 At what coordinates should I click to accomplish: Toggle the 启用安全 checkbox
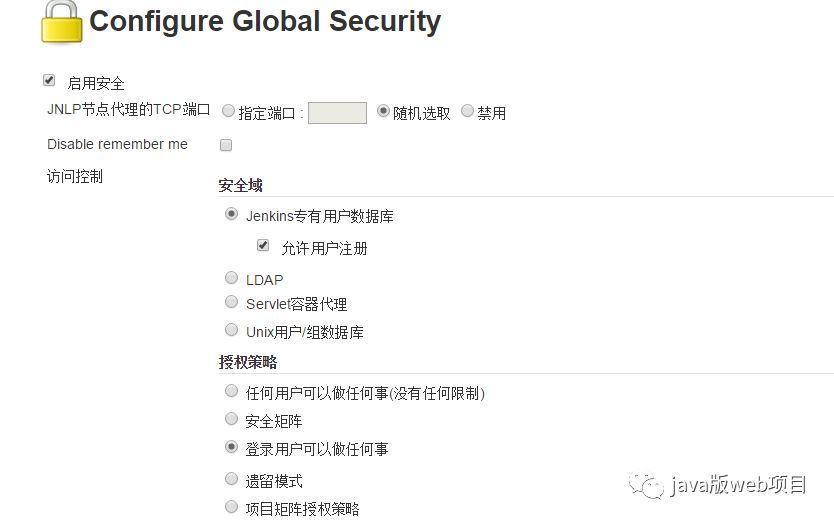[49, 81]
